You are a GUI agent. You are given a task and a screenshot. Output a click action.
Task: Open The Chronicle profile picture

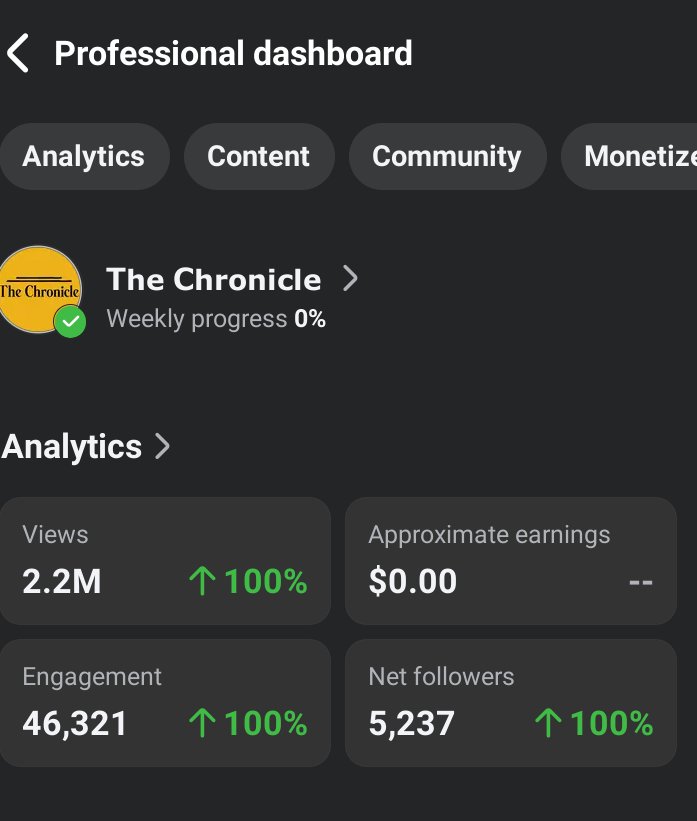tap(40, 289)
